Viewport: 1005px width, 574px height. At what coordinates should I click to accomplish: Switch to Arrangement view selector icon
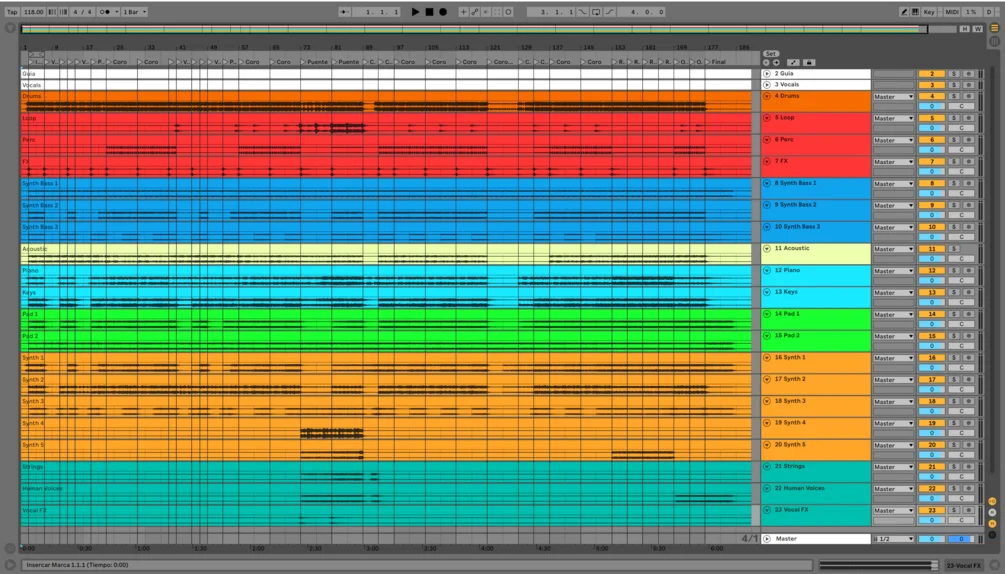tap(995, 28)
